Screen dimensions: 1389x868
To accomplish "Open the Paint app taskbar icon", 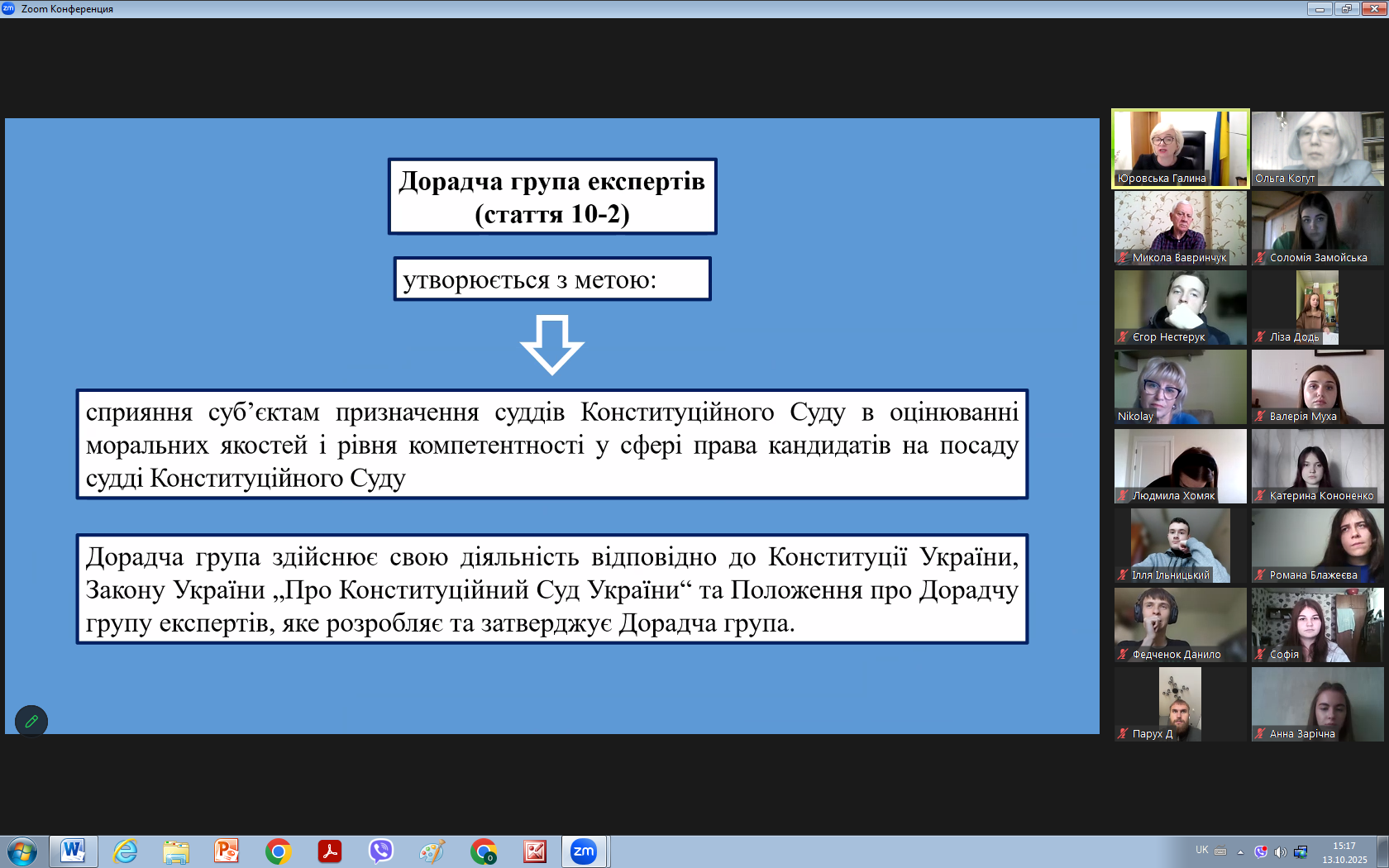I will (x=432, y=851).
